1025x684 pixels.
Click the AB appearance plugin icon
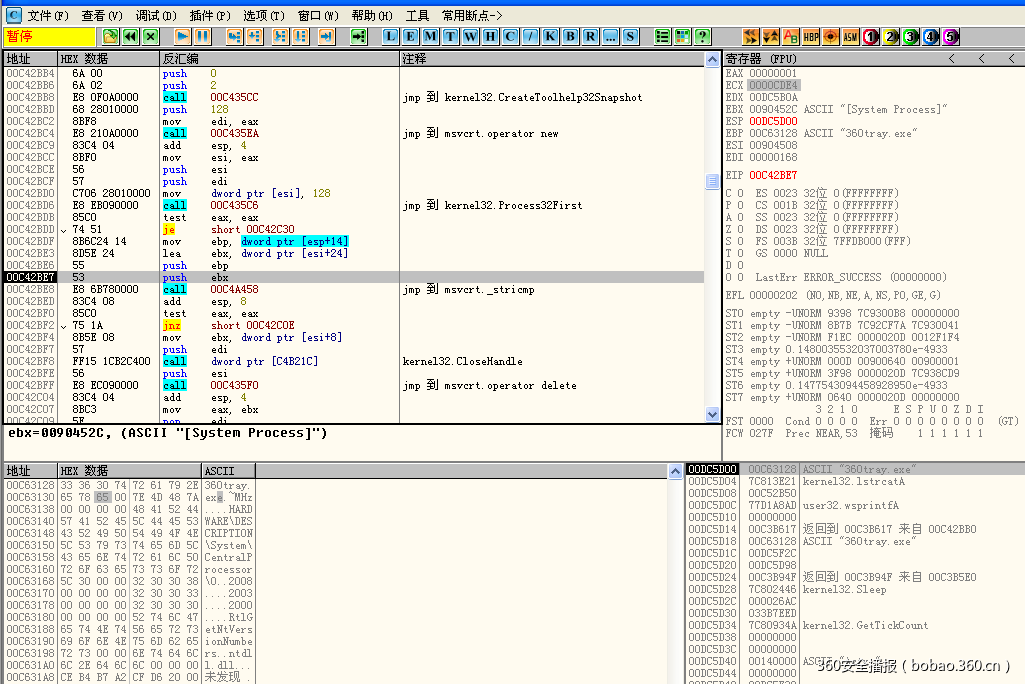click(x=793, y=35)
